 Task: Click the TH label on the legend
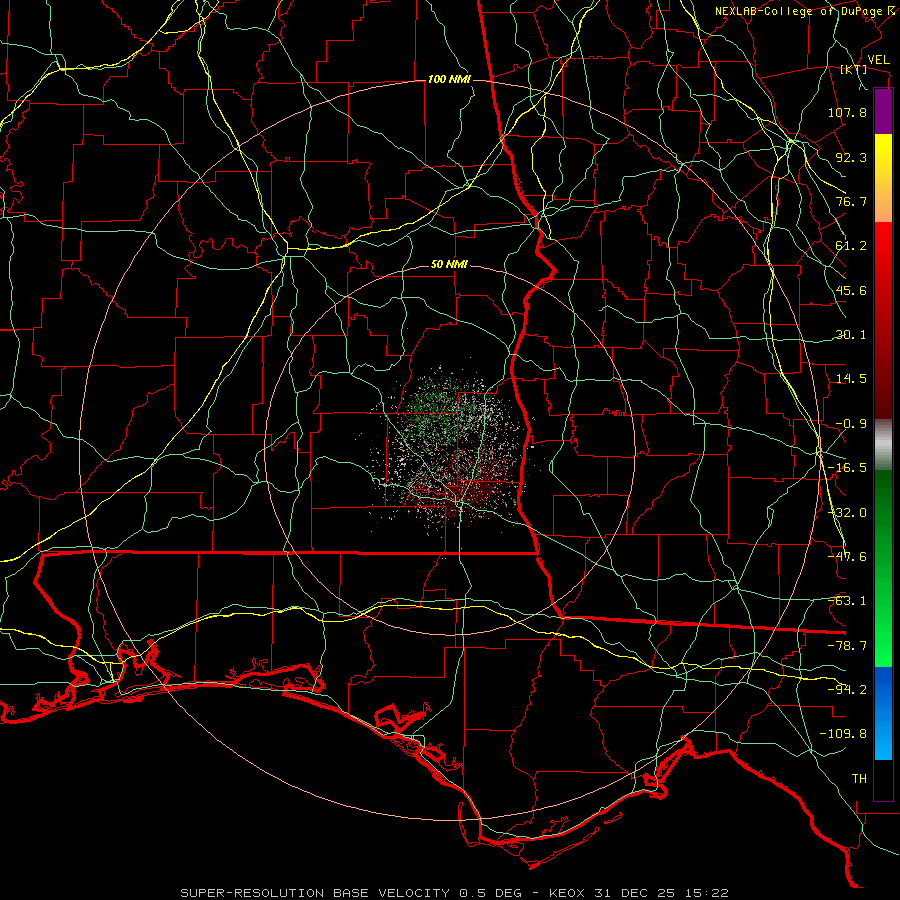pyautogui.click(x=859, y=779)
